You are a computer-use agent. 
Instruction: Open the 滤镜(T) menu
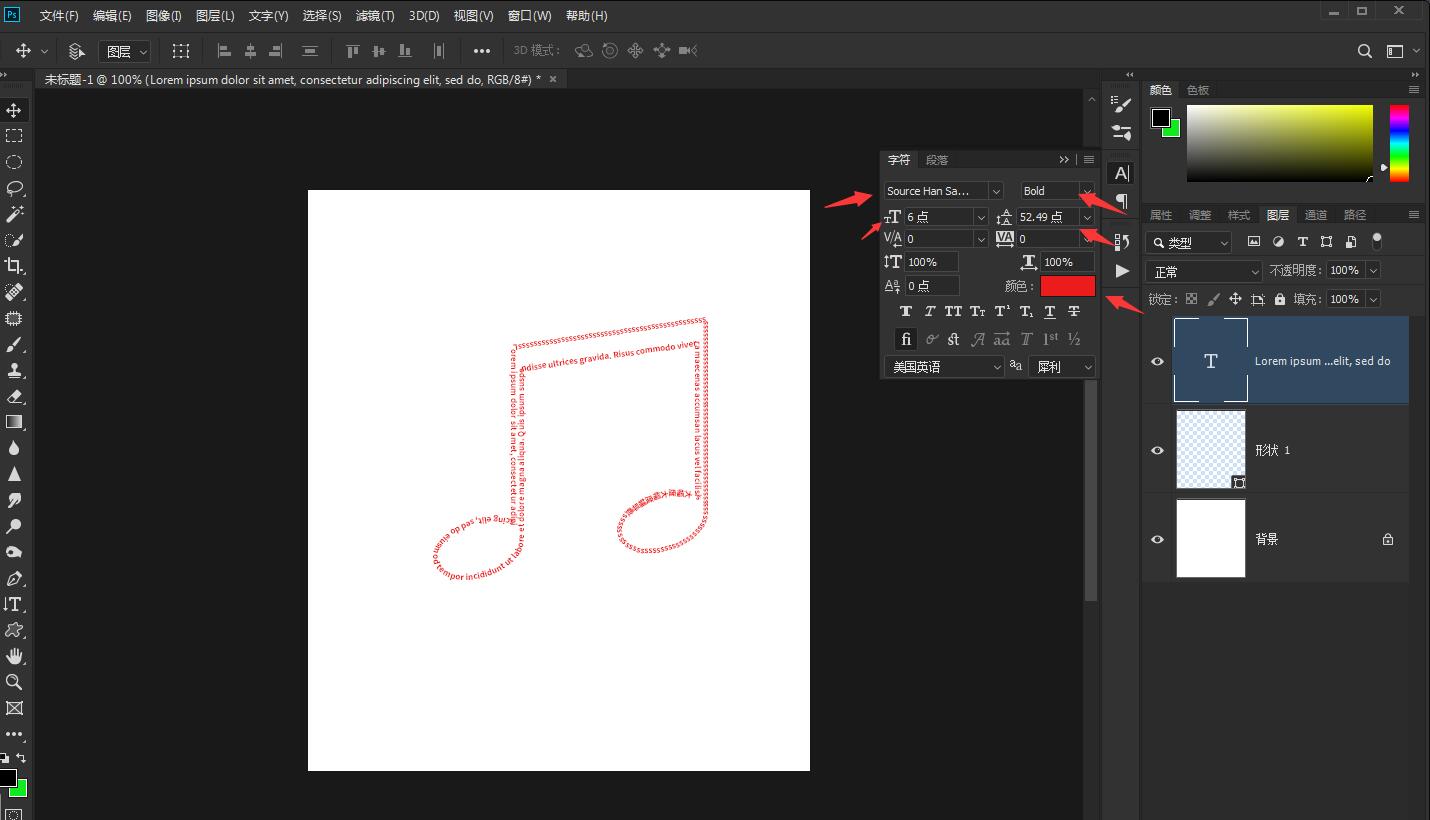point(375,16)
